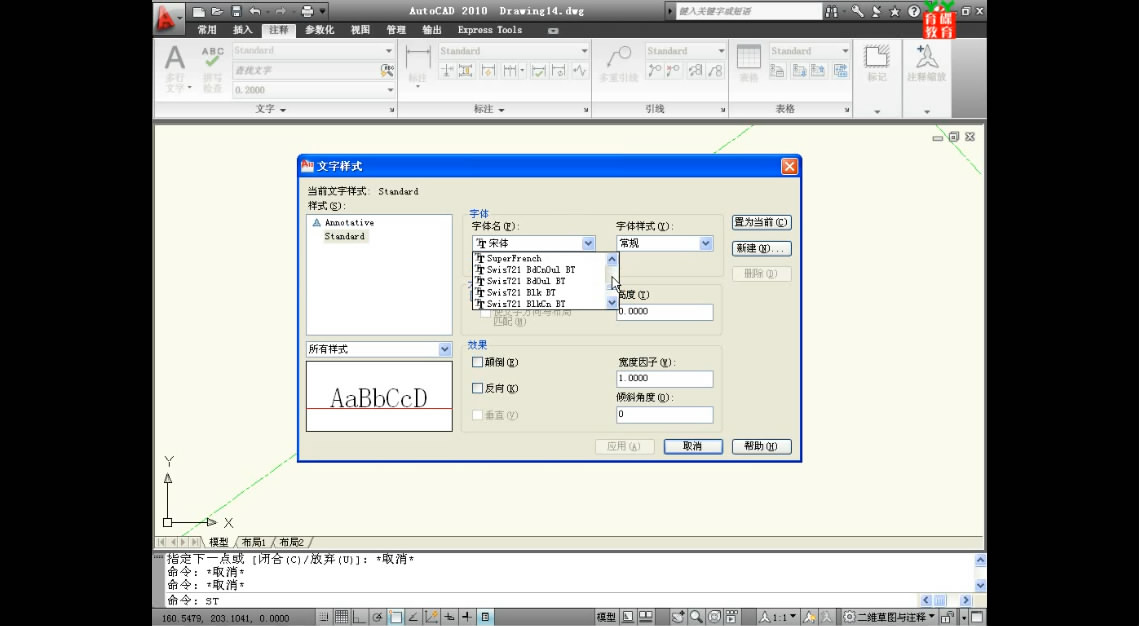Click the font list scroll-up arrow
The height and width of the screenshot is (626, 1139).
point(612,259)
